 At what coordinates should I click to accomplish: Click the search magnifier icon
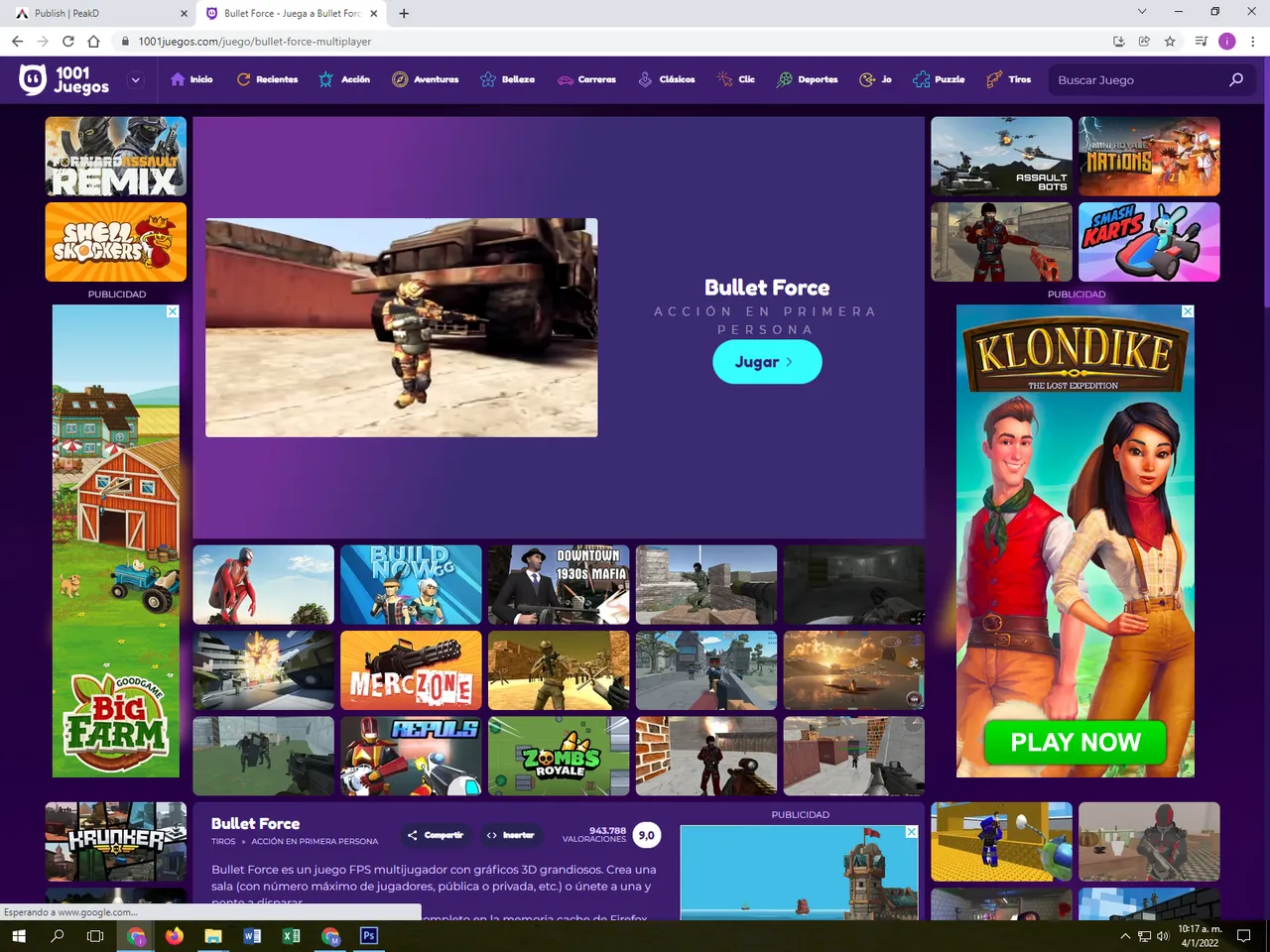point(1236,79)
